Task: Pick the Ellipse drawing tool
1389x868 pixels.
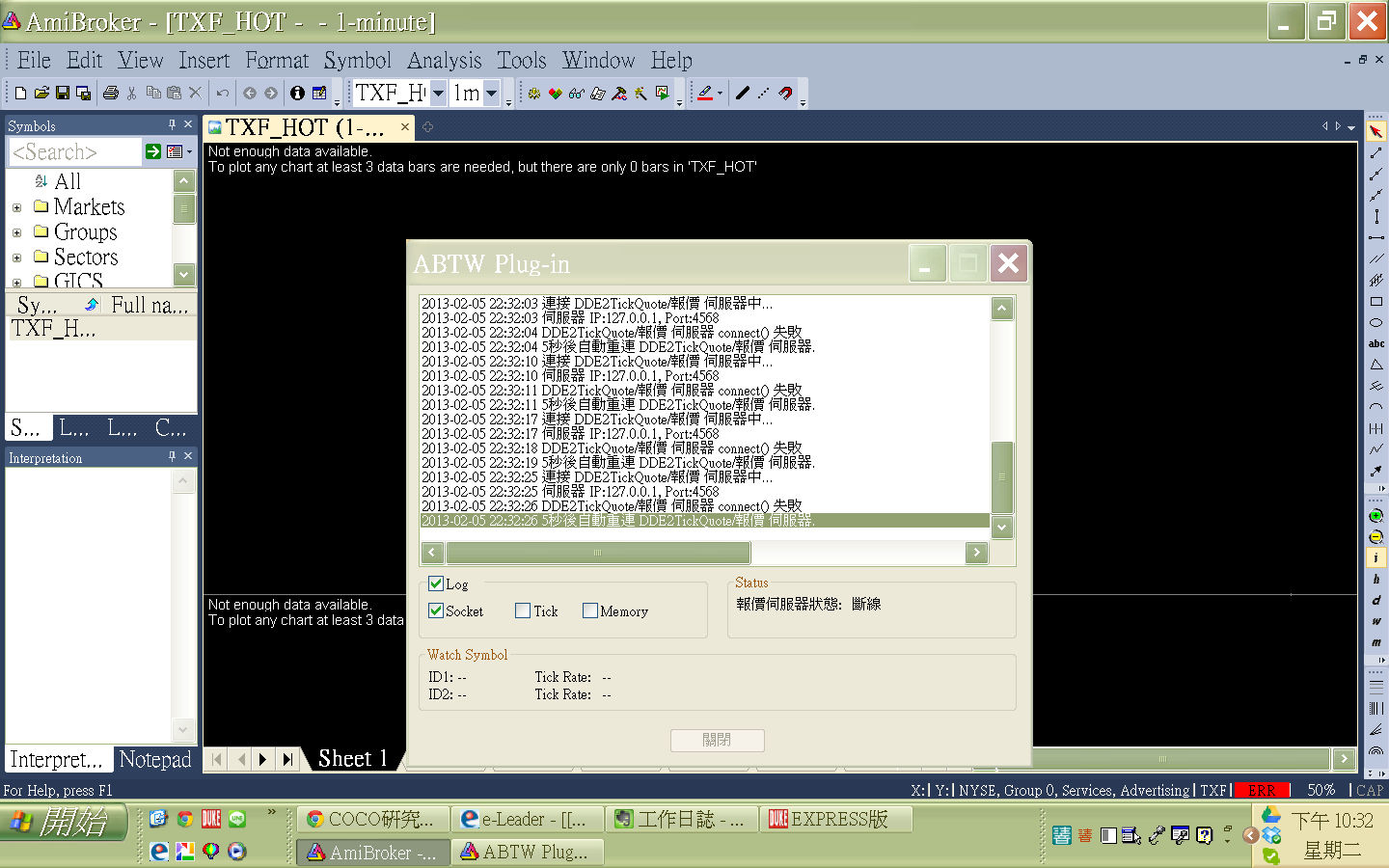Action: [x=1376, y=323]
